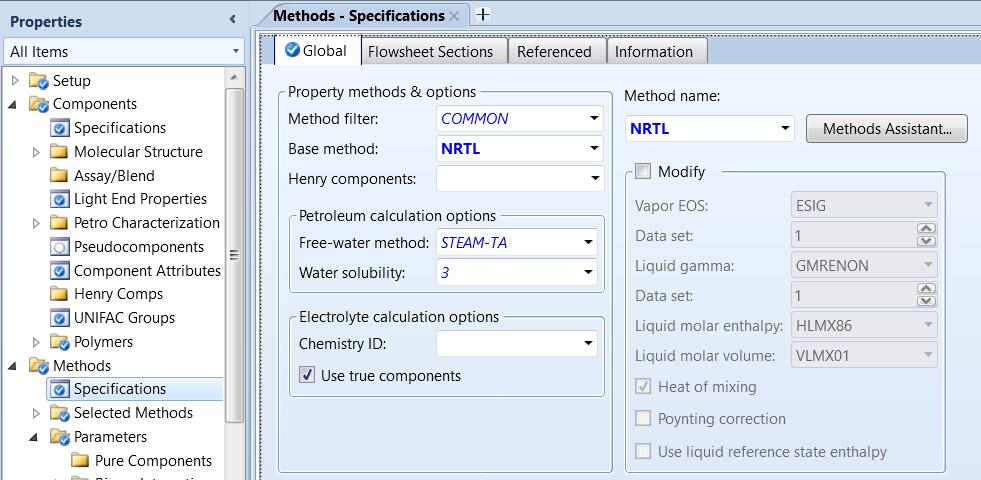Click the Light End Properties check icon

tap(59, 199)
